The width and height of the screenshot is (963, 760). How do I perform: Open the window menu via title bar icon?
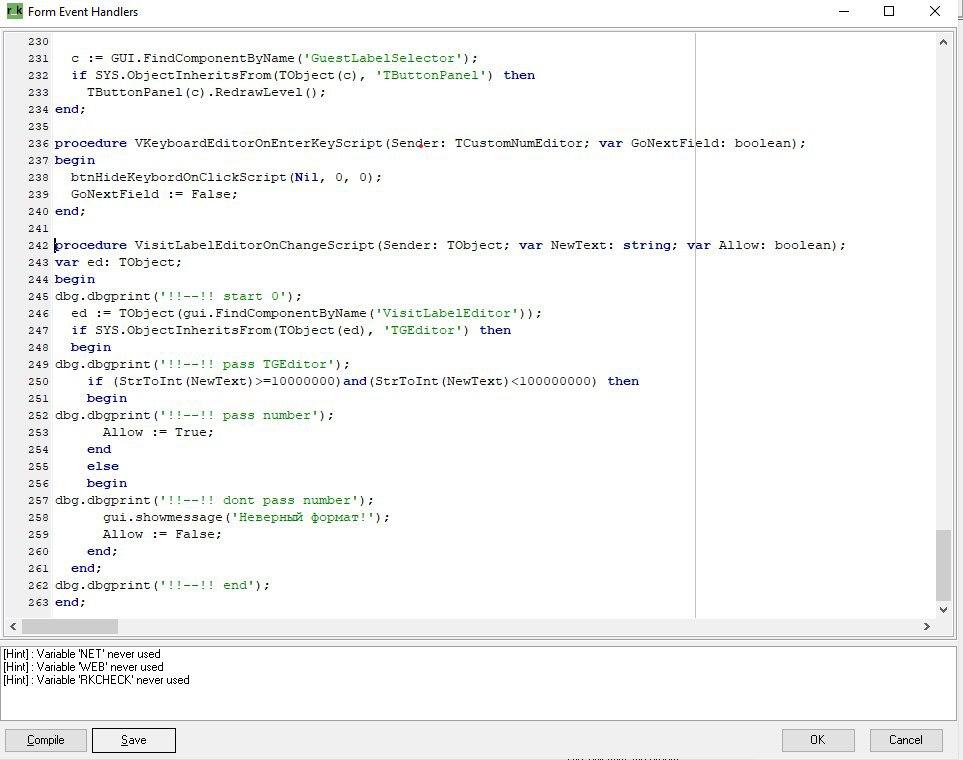(x=14, y=12)
